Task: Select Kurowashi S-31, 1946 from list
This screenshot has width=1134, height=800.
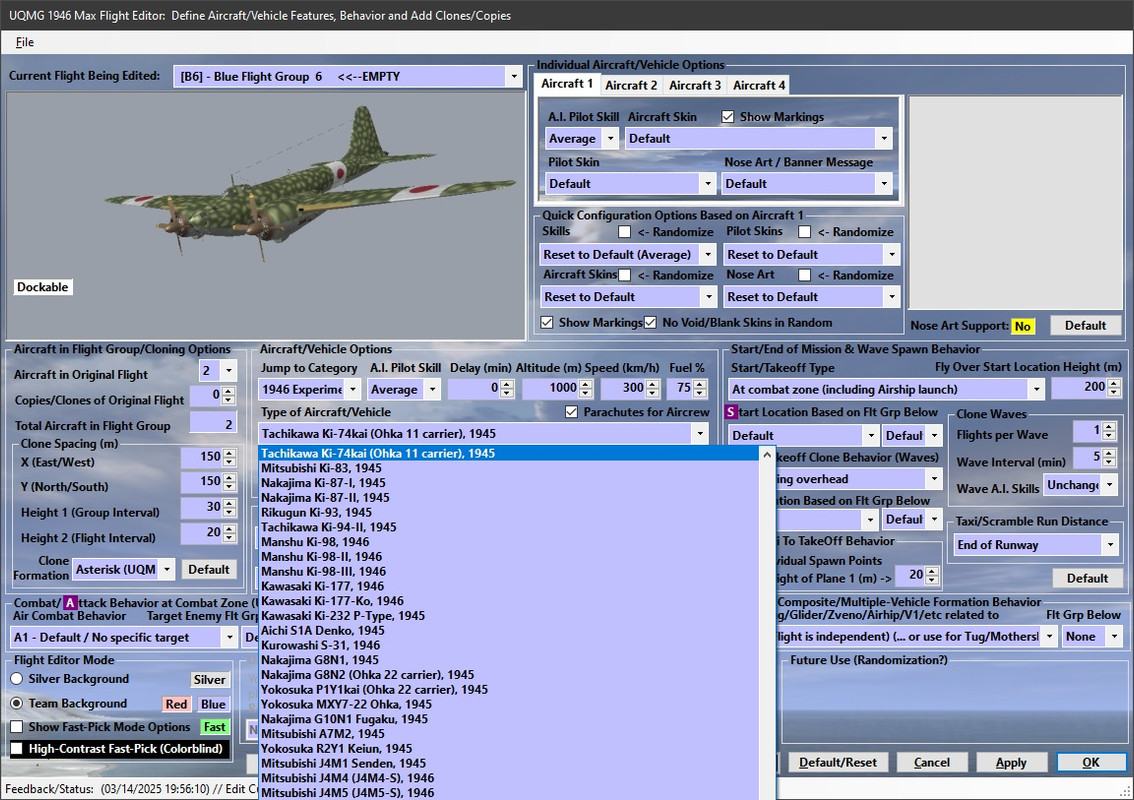Action: pos(508,645)
